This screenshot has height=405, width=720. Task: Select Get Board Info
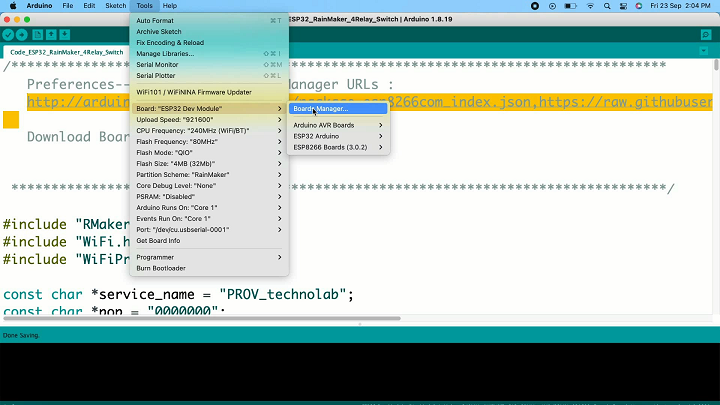pos(209,241)
